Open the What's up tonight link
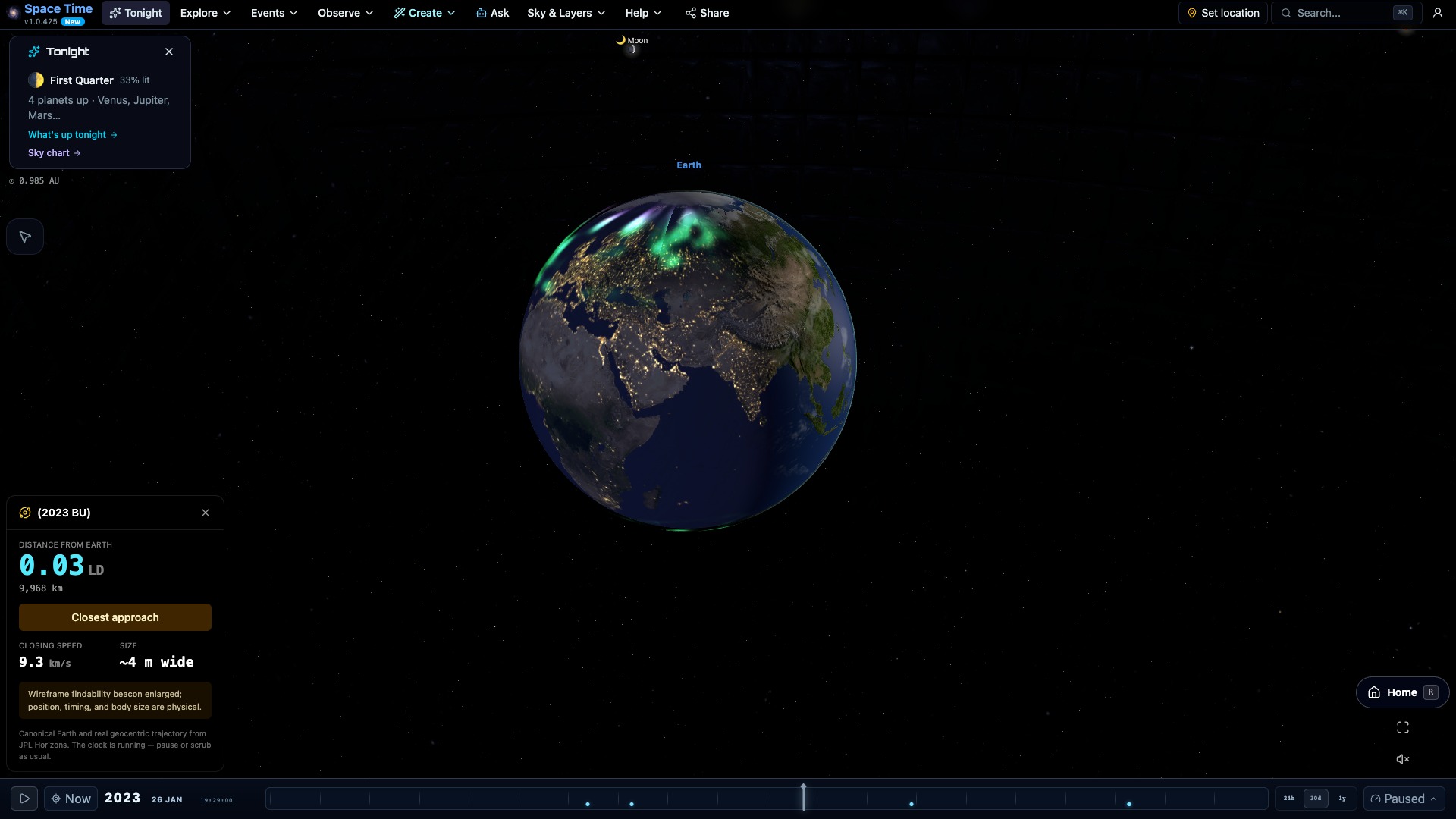1456x819 pixels. tap(73, 135)
